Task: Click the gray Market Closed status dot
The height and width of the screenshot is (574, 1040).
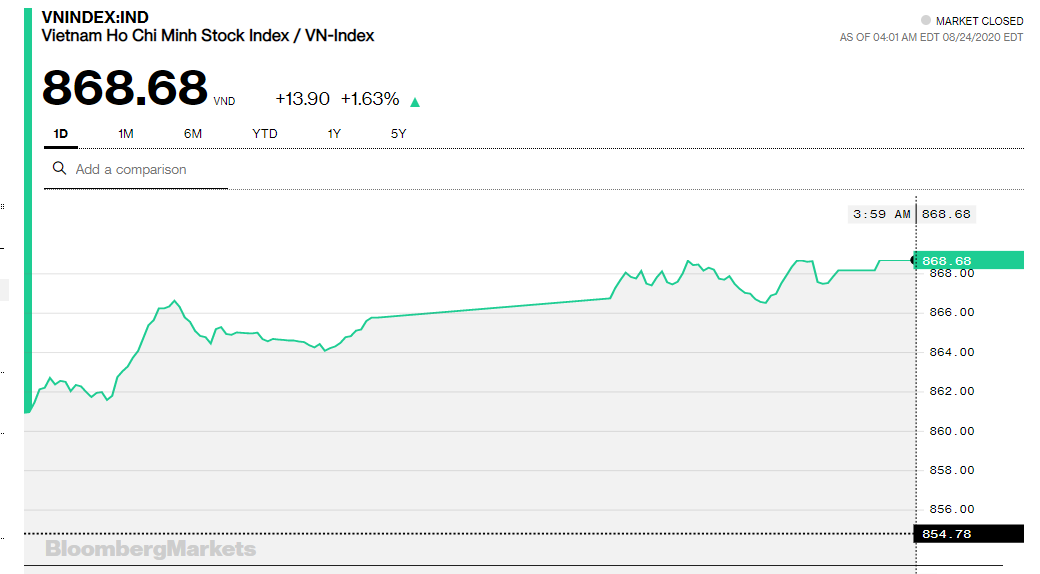Action: (926, 20)
